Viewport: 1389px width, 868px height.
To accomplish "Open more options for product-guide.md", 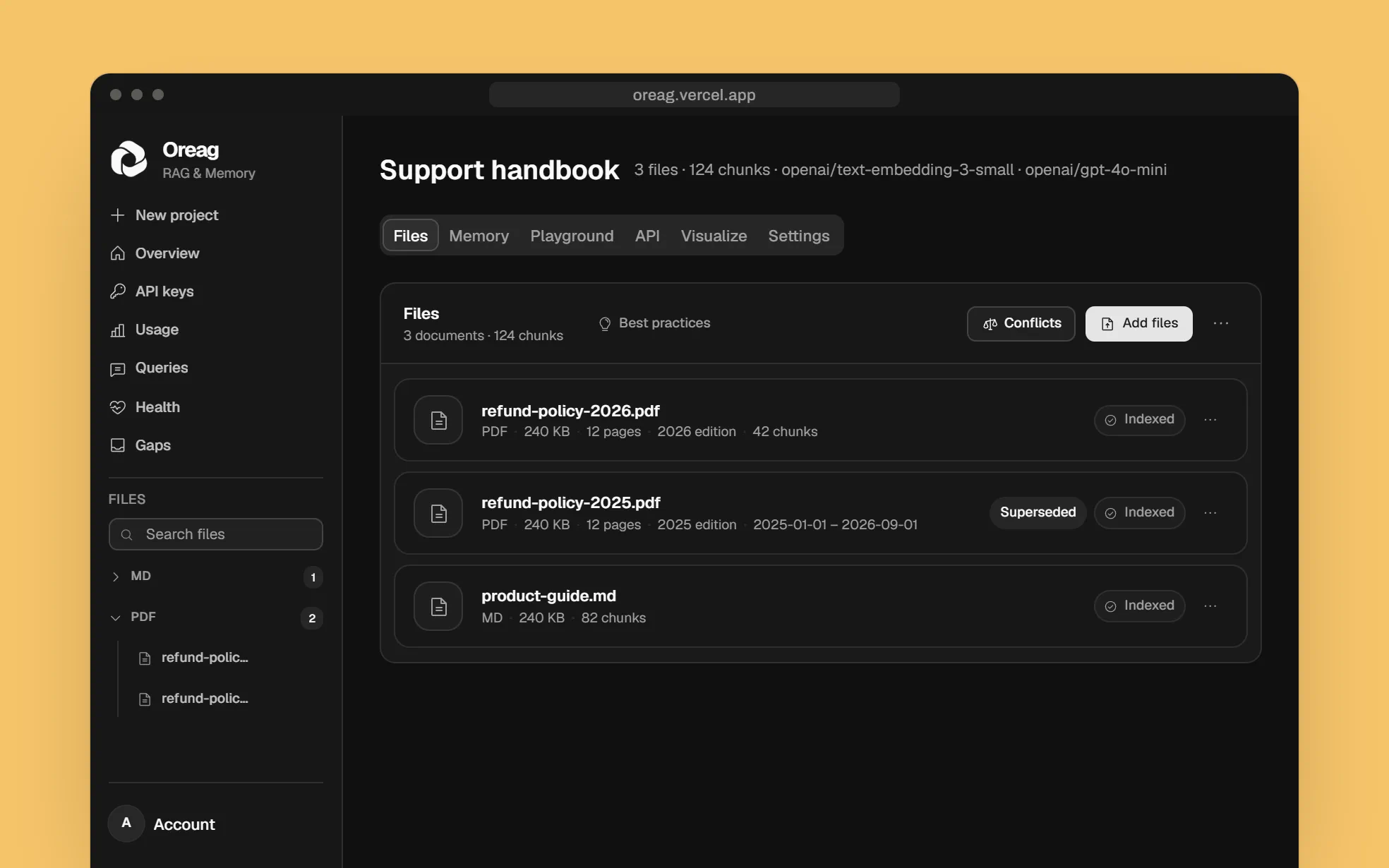I will 1210,606.
